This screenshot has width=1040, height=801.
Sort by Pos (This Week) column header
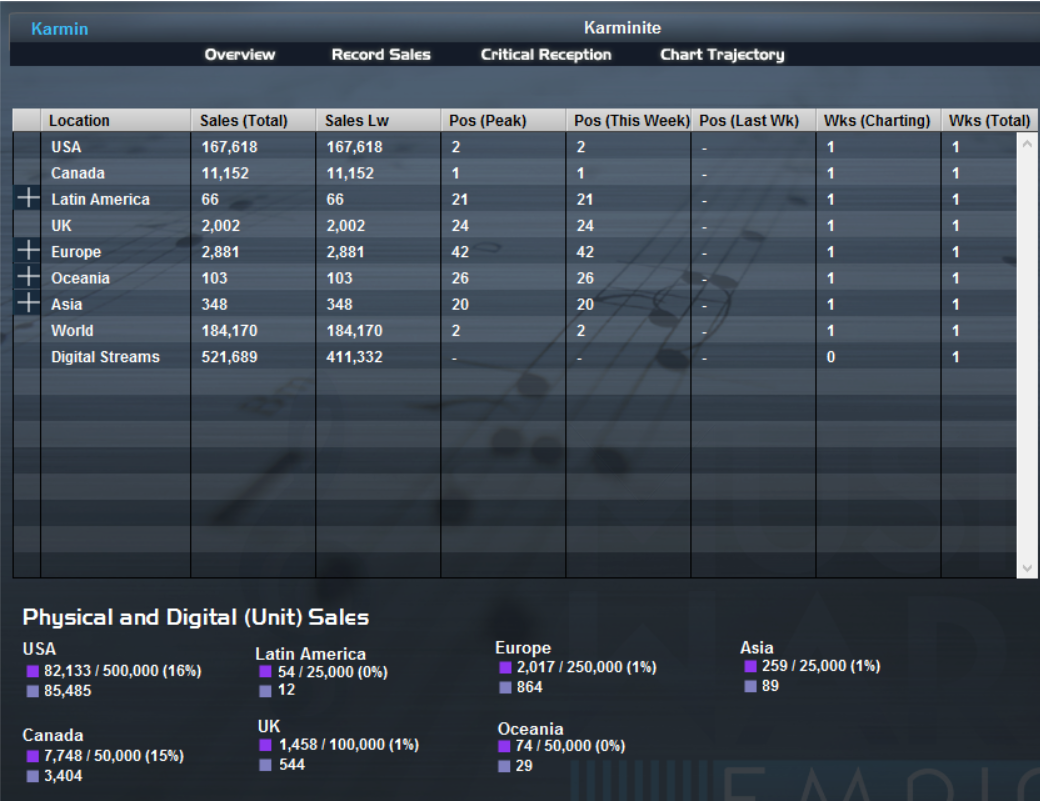pos(628,121)
